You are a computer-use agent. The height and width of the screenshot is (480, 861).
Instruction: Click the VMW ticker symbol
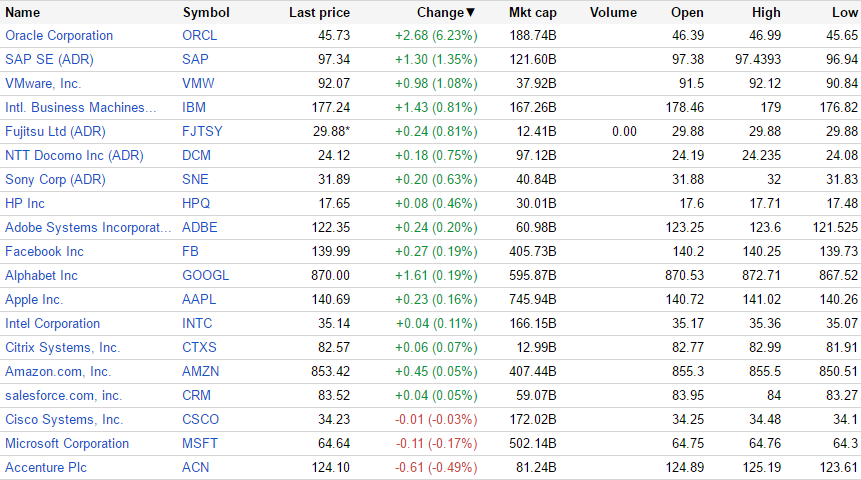[x=198, y=84]
